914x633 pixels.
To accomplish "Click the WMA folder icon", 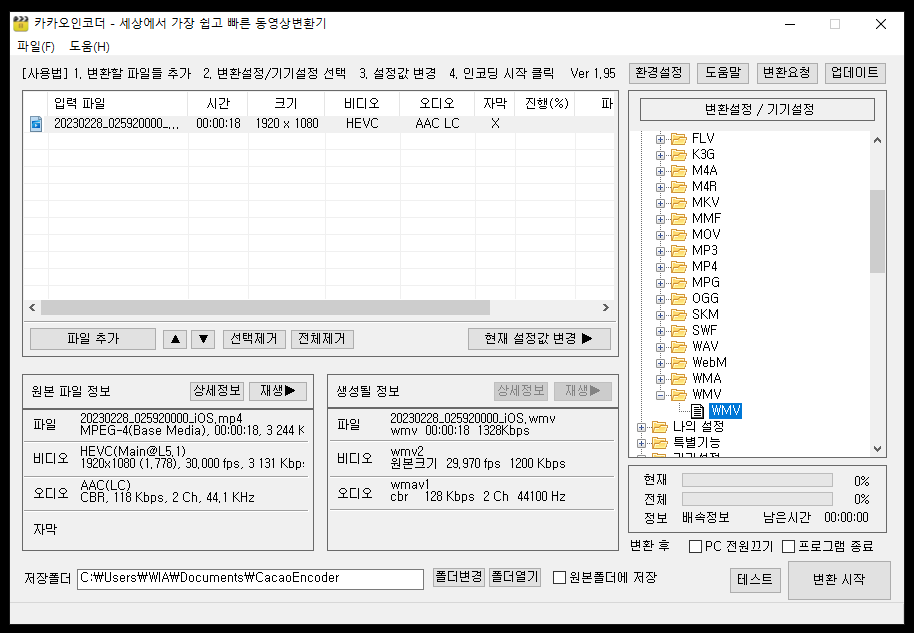I will tap(678, 379).
